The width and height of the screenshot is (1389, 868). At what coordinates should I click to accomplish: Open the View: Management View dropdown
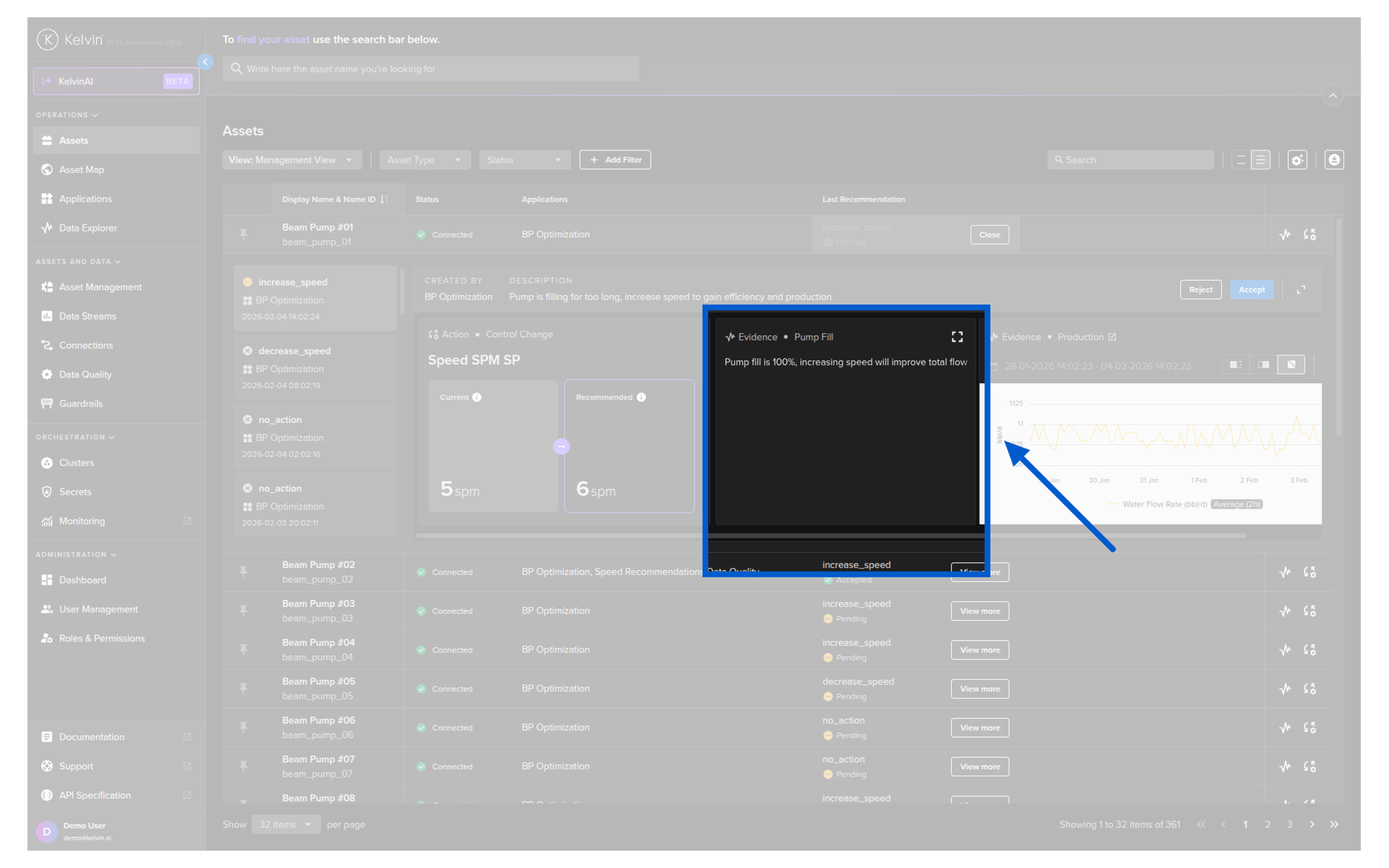click(291, 160)
